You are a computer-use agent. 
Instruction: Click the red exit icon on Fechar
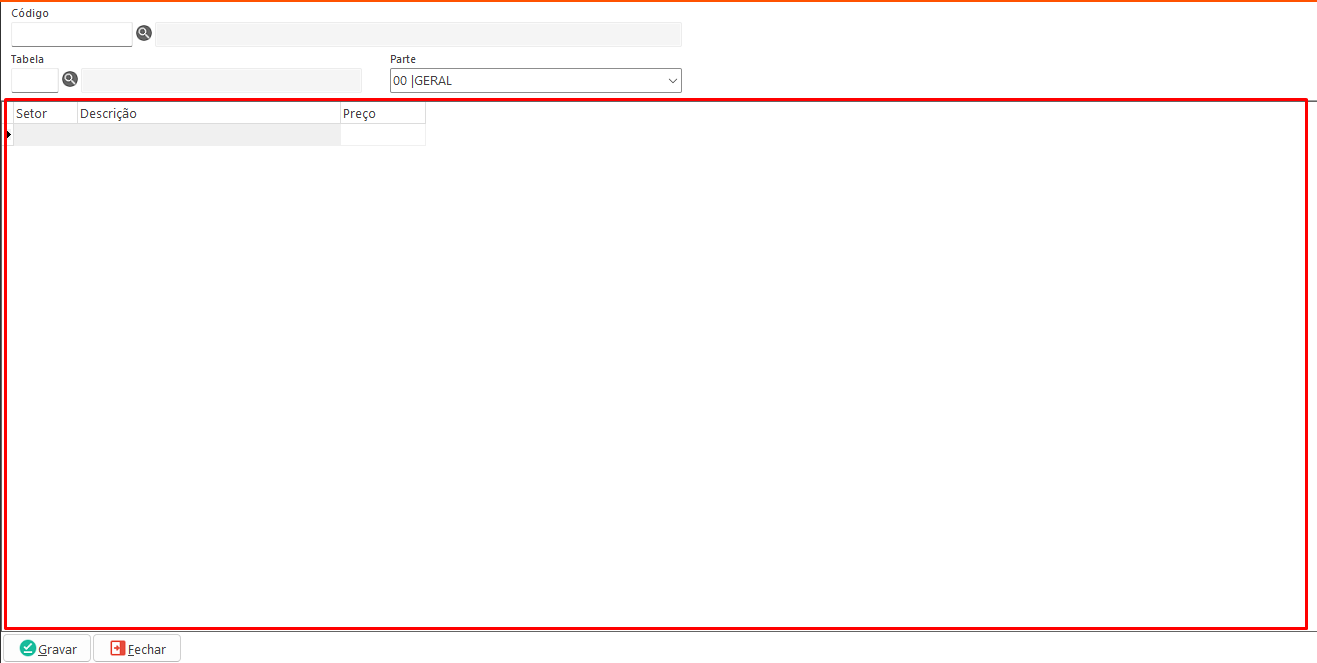(x=118, y=649)
